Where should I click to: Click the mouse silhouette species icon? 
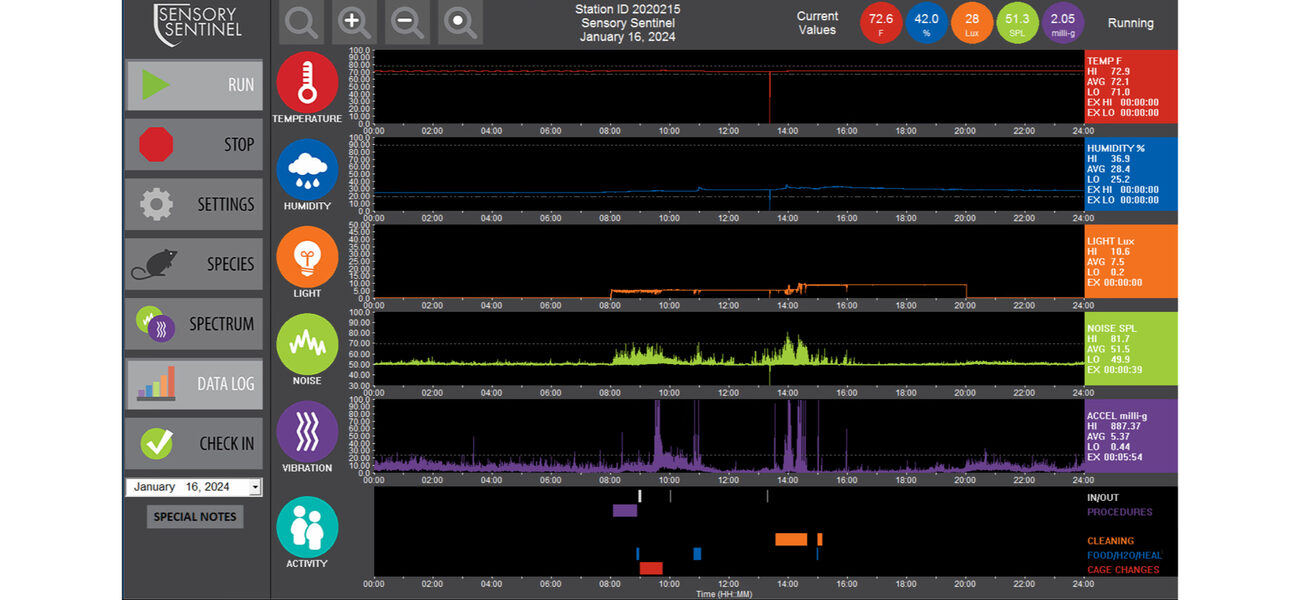click(155, 265)
